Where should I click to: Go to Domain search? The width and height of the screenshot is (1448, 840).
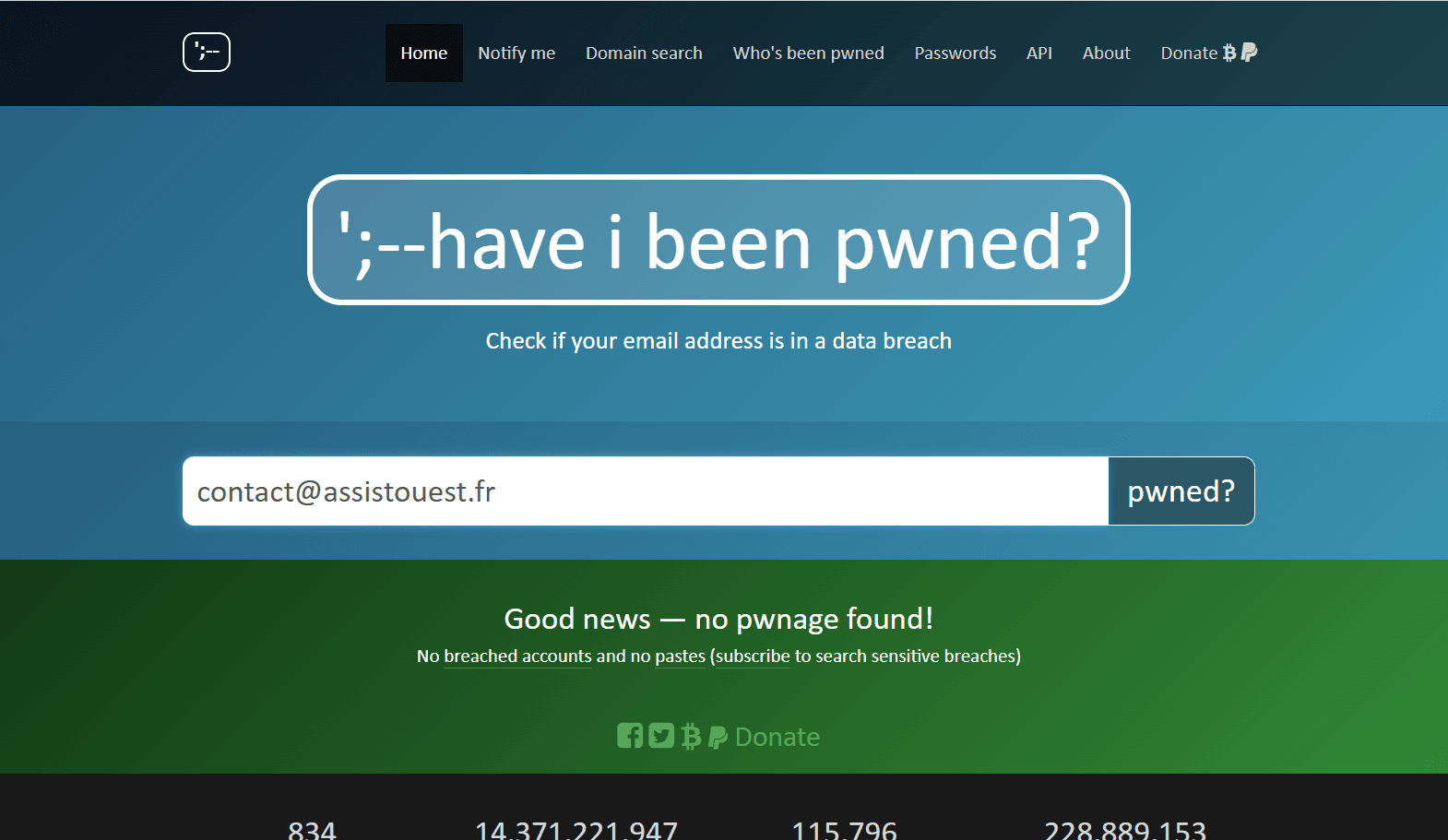pyautogui.click(x=644, y=53)
